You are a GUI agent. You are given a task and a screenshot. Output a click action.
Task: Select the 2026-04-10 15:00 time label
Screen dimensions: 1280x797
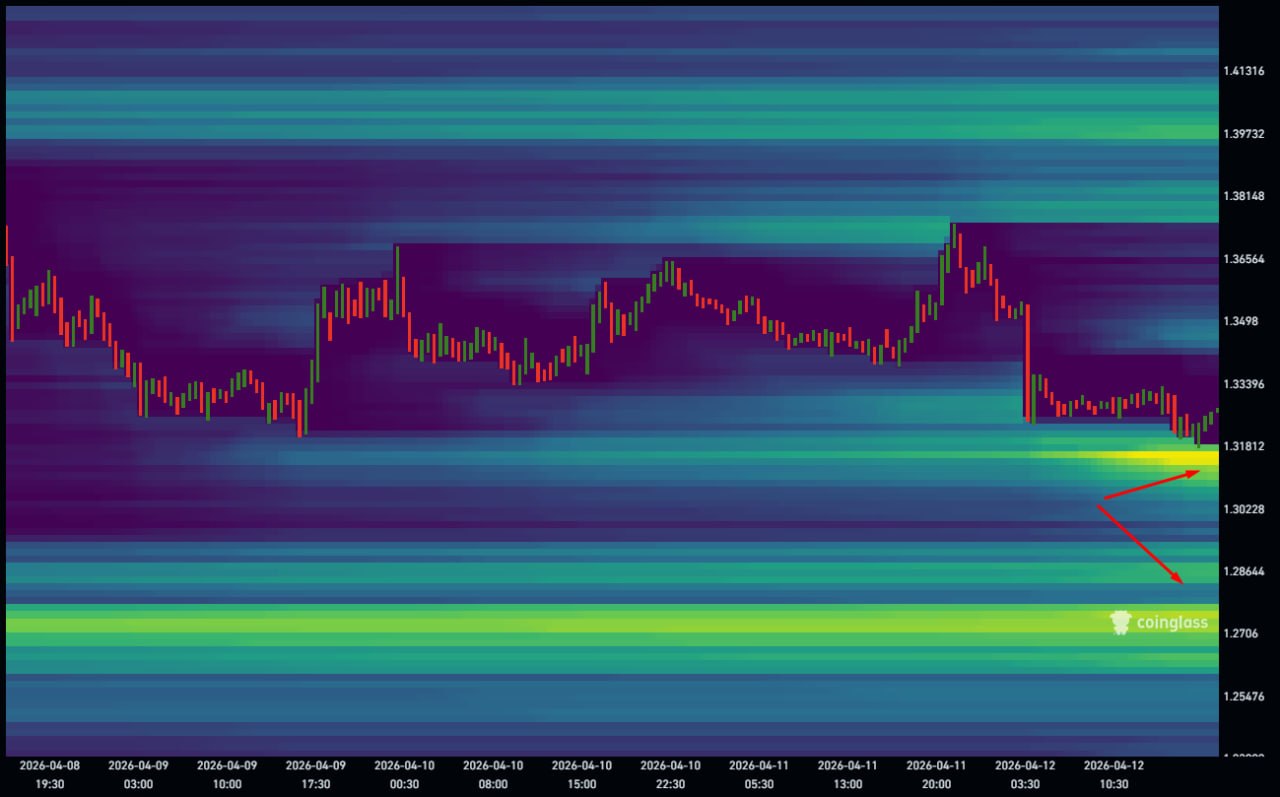coord(582,775)
